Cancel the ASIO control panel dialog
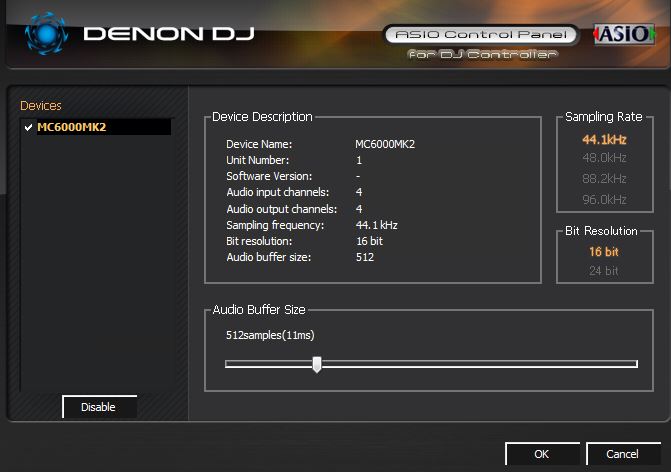The image size is (671, 472). [623, 454]
